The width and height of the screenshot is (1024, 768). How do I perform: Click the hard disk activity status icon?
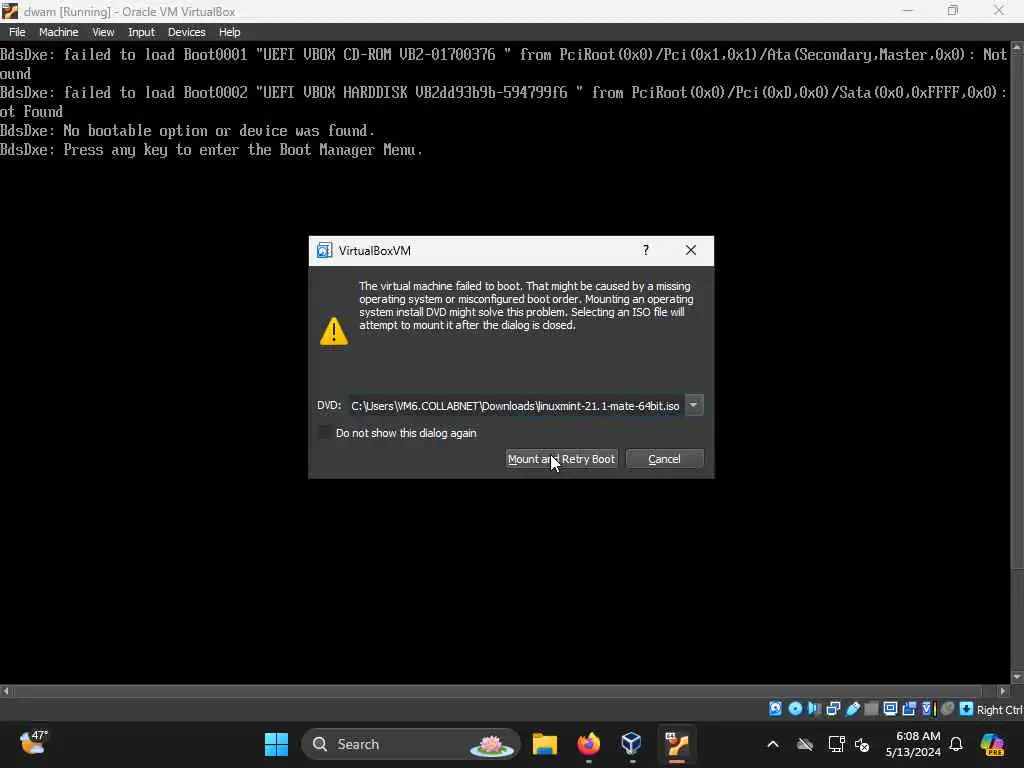775,709
